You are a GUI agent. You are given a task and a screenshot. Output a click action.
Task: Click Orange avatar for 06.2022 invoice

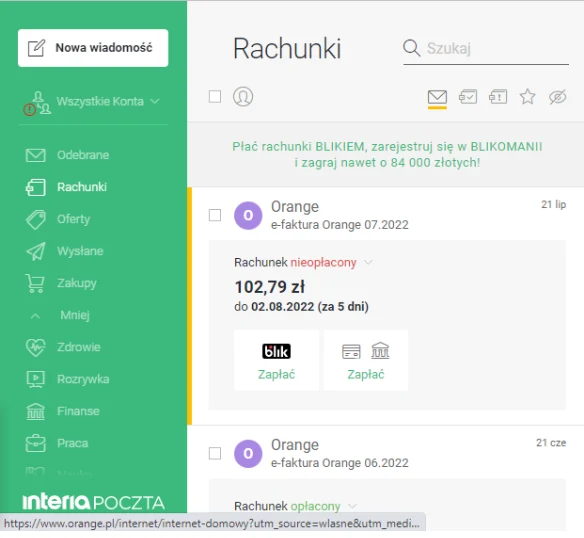(x=248, y=454)
